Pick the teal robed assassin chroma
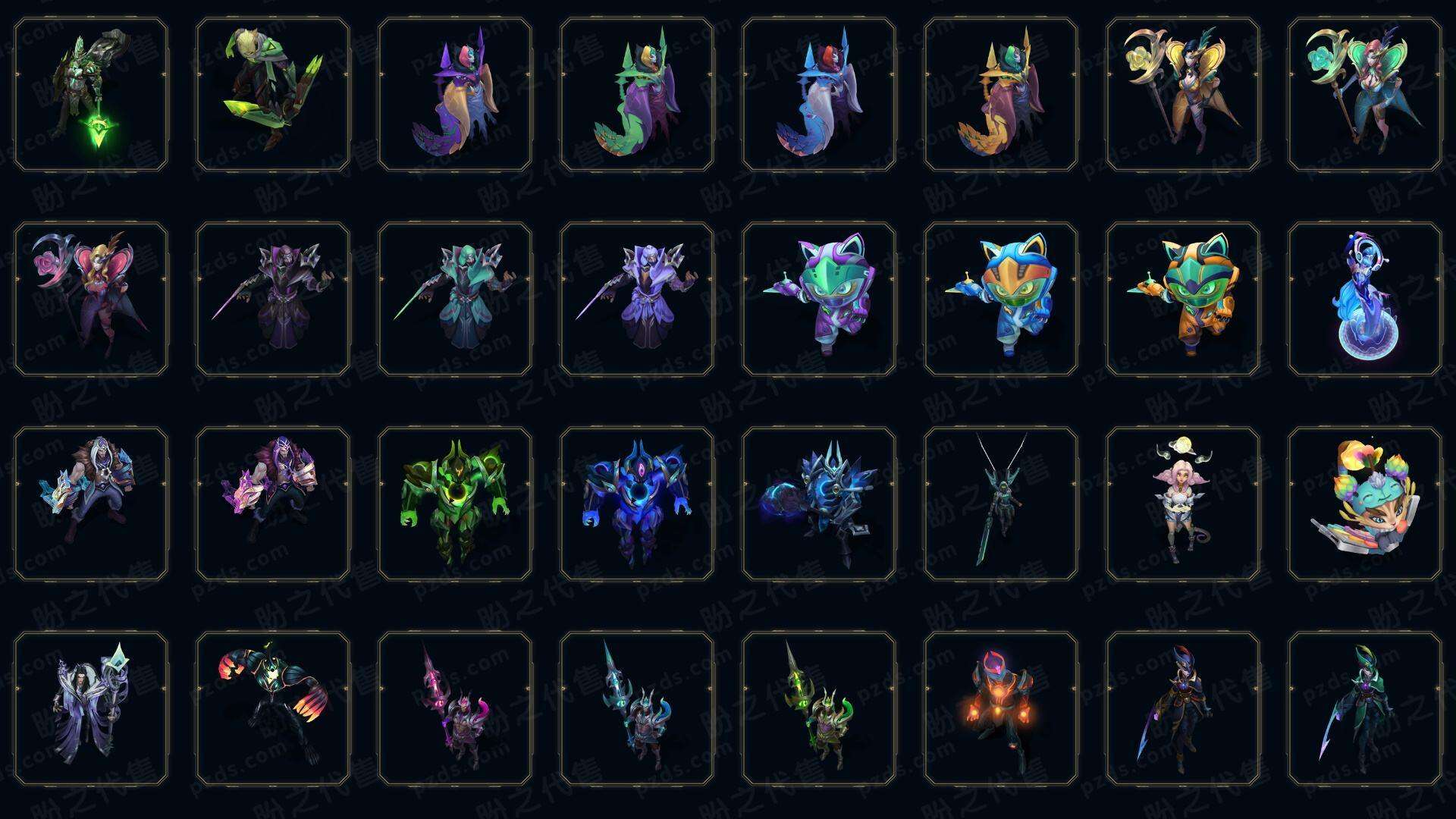This screenshot has width=1456, height=819. pos(455,299)
